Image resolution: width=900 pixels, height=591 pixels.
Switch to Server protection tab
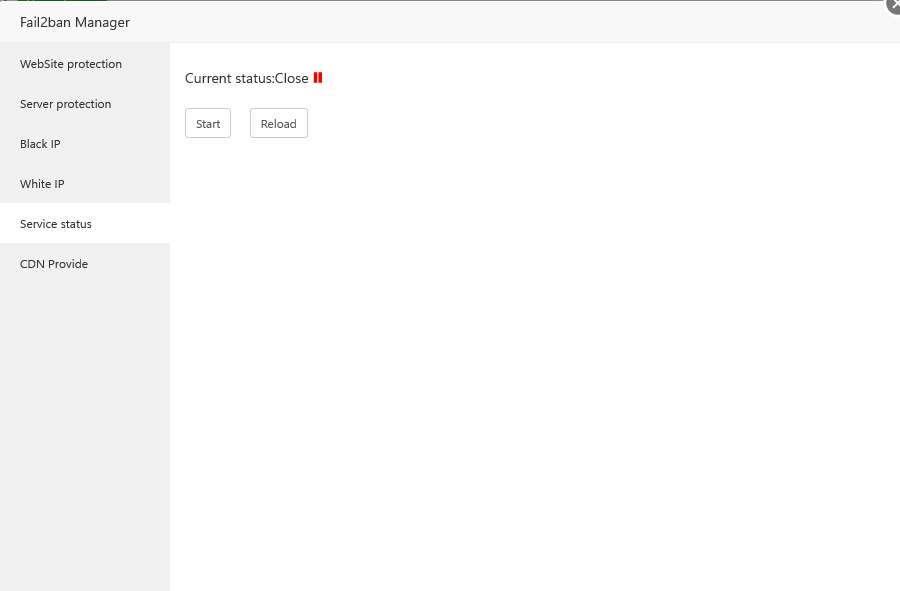tap(85, 104)
